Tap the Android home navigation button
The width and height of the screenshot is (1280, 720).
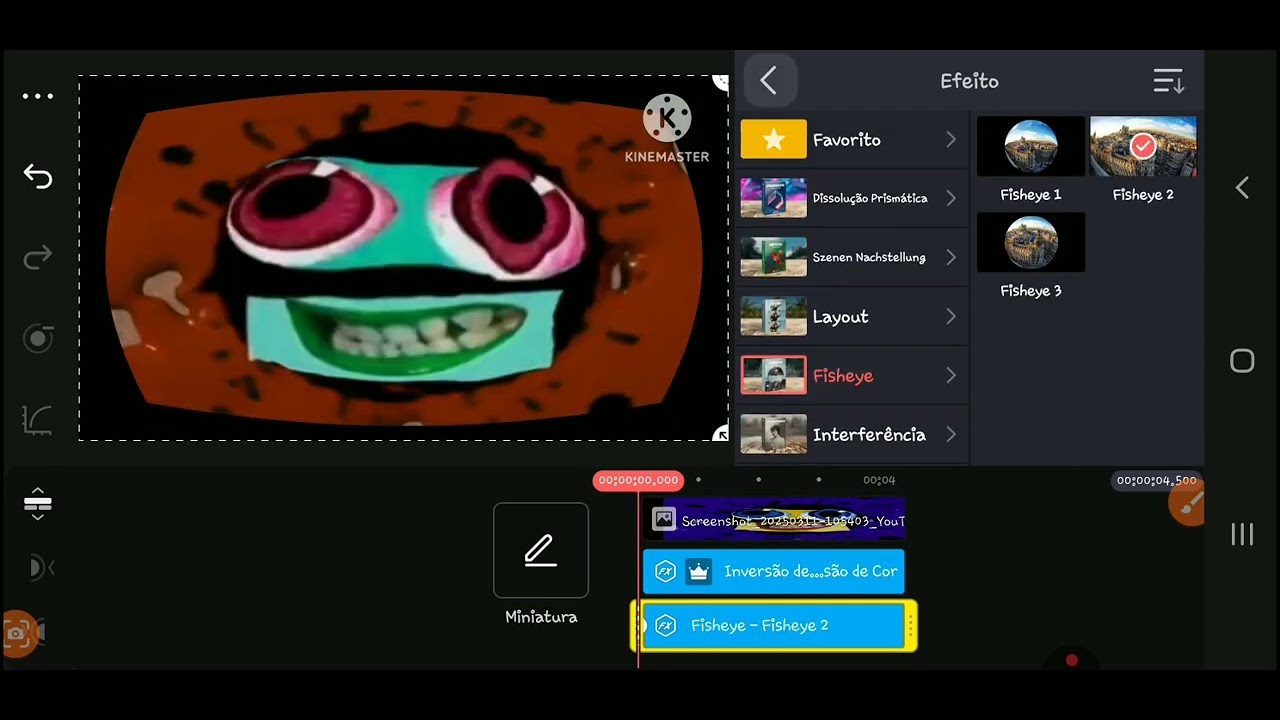[1242, 361]
